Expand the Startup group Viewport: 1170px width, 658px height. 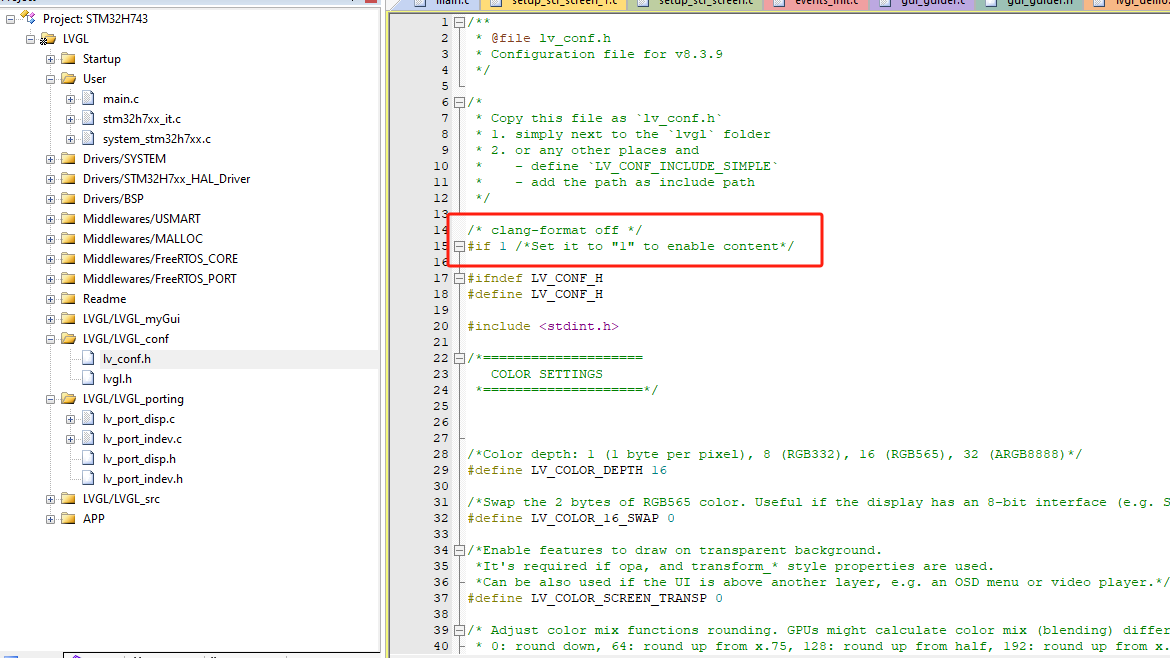[x=51, y=59]
